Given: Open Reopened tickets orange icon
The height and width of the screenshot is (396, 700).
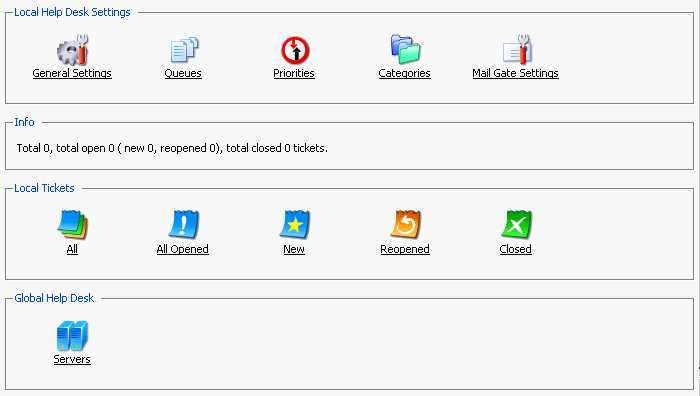Looking at the screenshot, I should click(x=405, y=225).
